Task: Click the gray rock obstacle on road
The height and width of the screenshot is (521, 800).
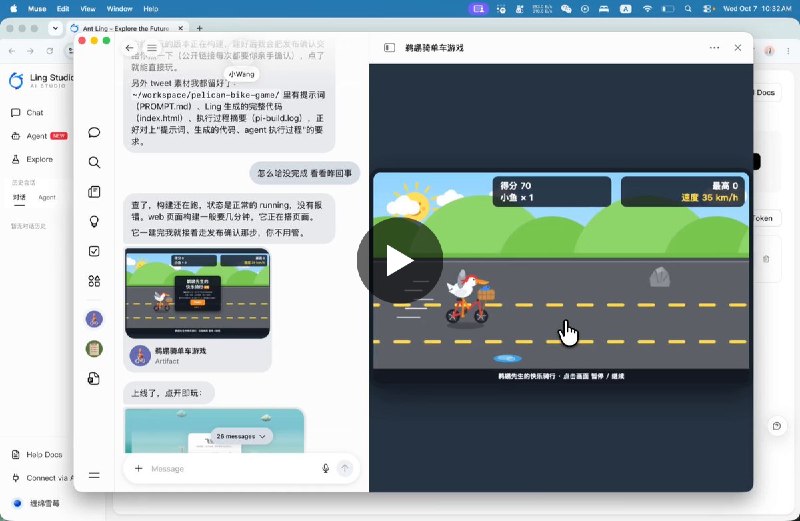Action: point(659,277)
